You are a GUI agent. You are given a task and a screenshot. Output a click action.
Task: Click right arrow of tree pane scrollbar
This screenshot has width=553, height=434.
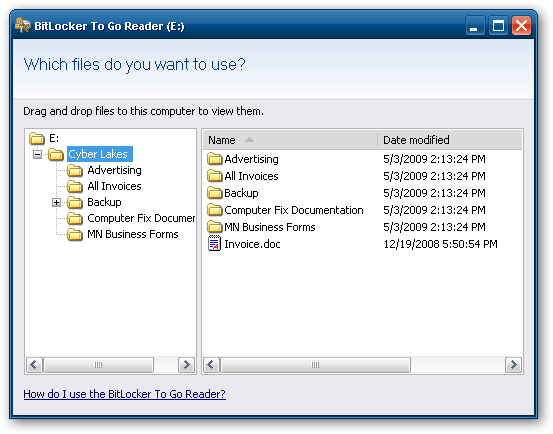(187, 365)
